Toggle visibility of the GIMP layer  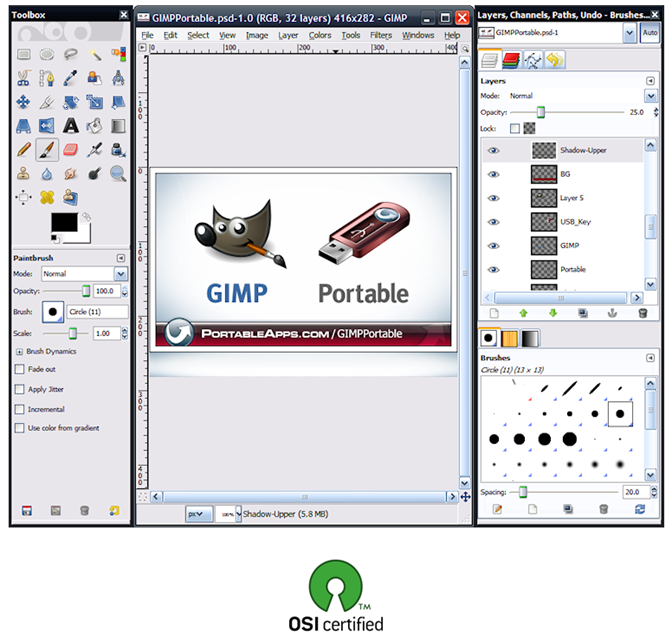pyautogui.click(x=494, y=246)
